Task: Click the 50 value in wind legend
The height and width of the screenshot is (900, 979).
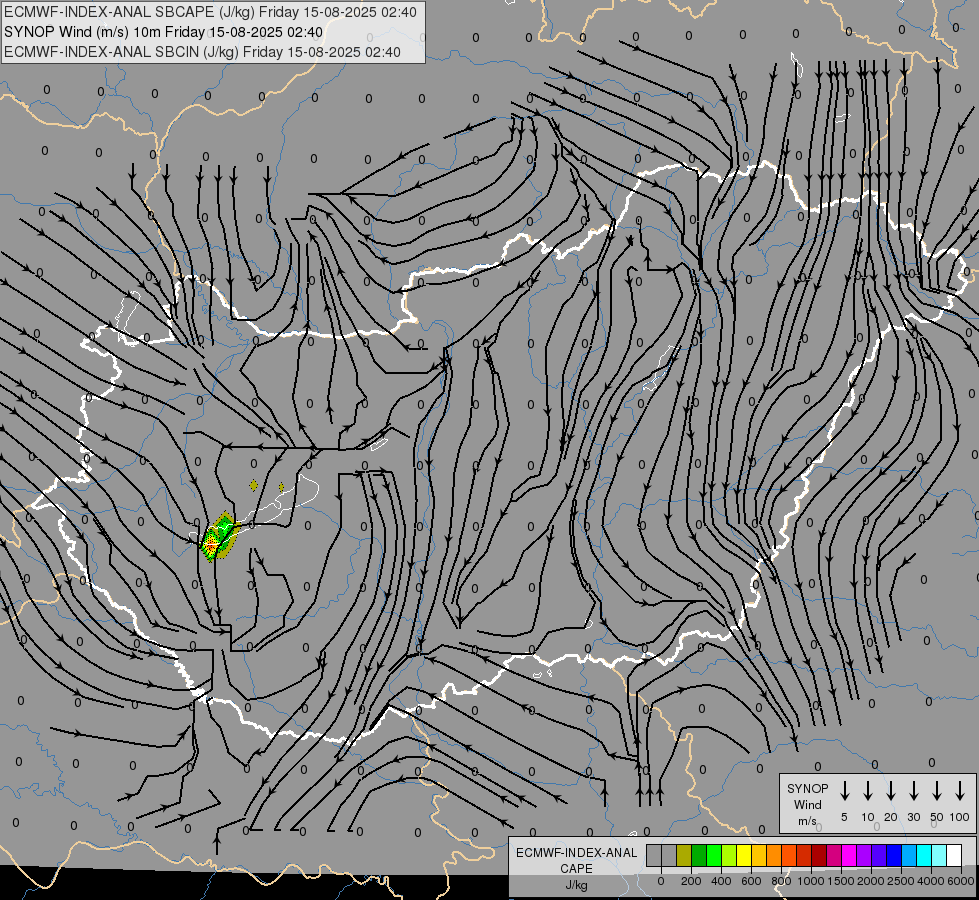Action: (937, 817)
